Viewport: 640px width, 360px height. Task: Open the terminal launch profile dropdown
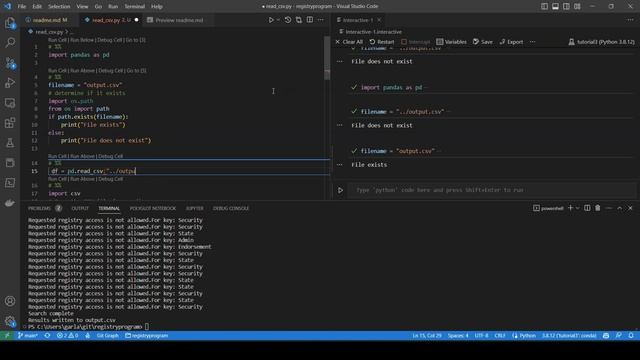pyautogui.click(x=578, y=208)
